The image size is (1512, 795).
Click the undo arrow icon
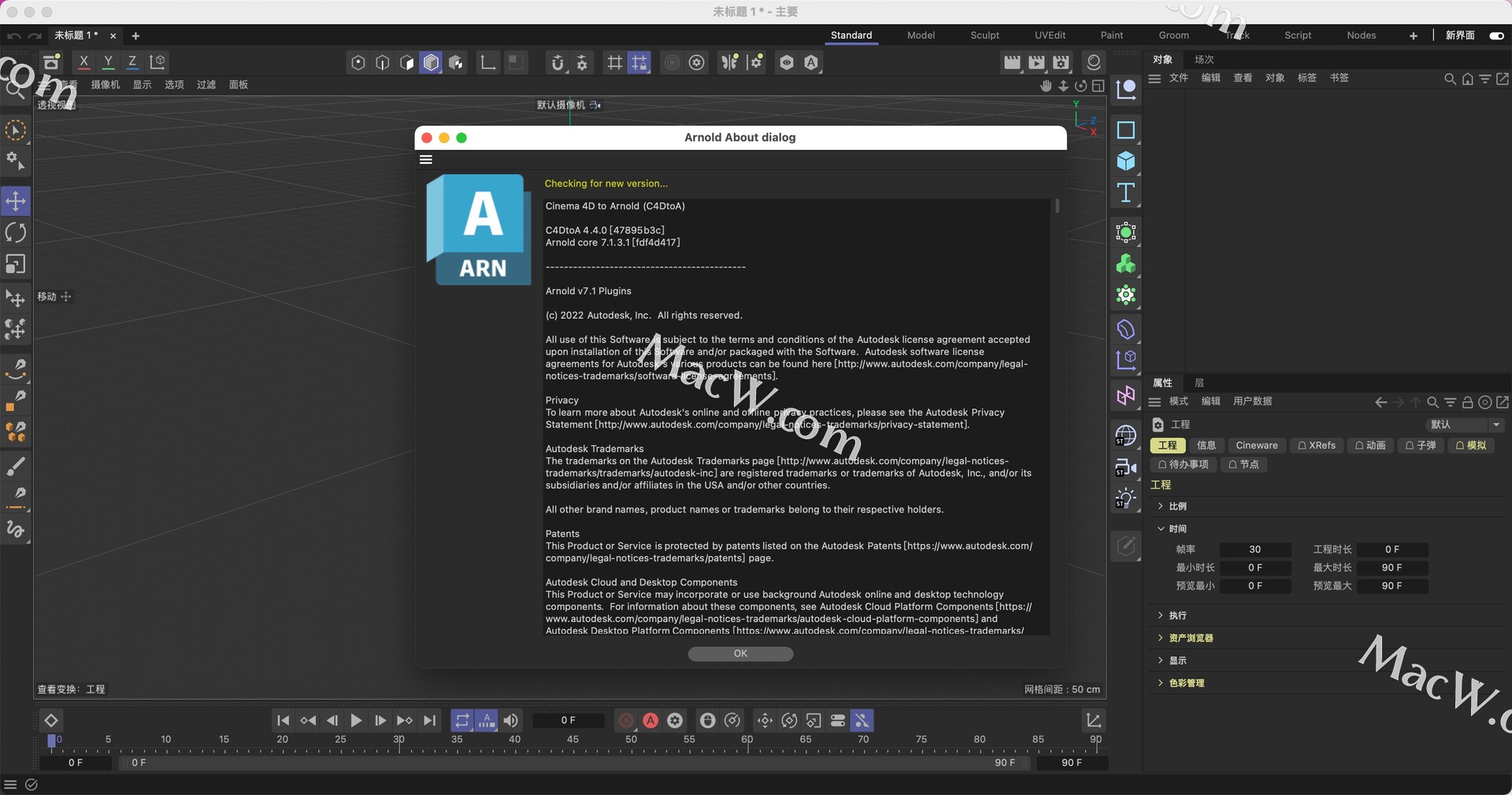[13, 36]
